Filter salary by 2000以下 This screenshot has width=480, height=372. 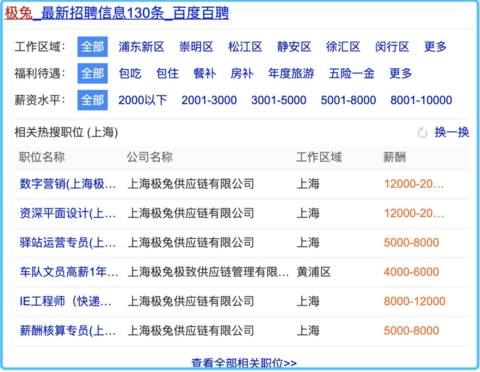[x=143, y=100]
